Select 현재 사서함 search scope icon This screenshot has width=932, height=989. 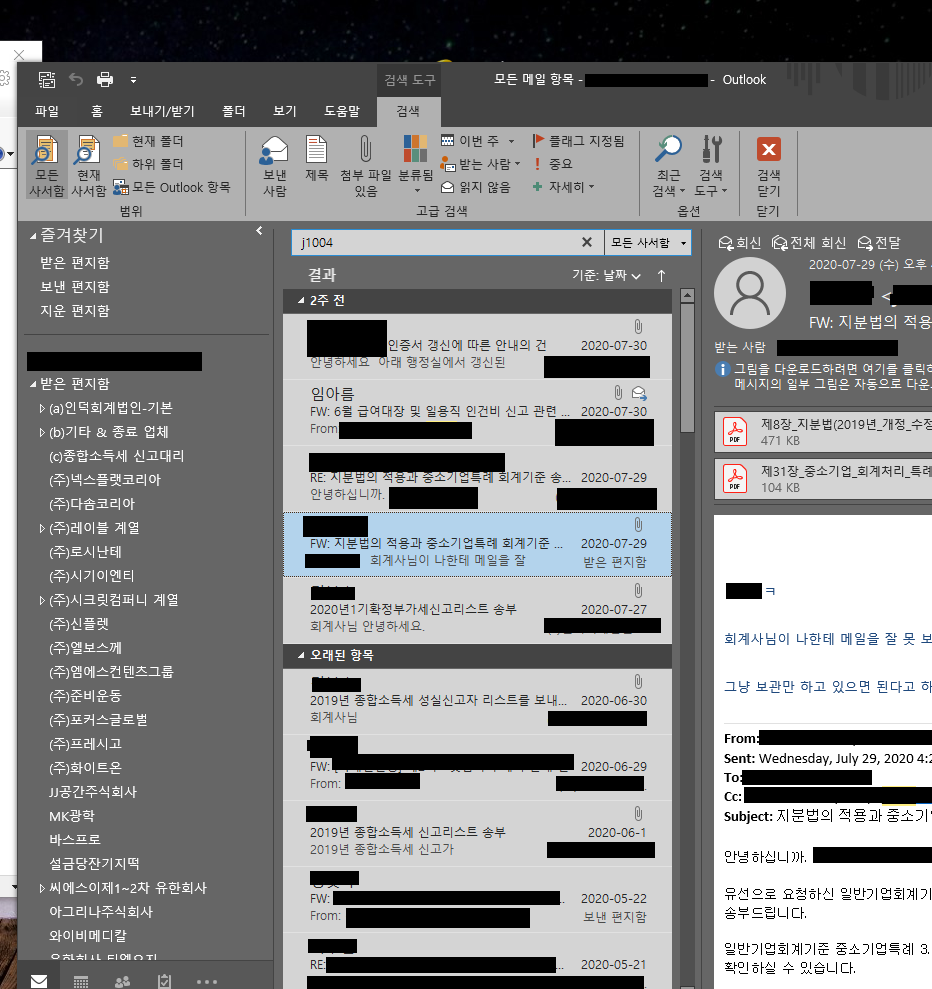coord(88,165)
